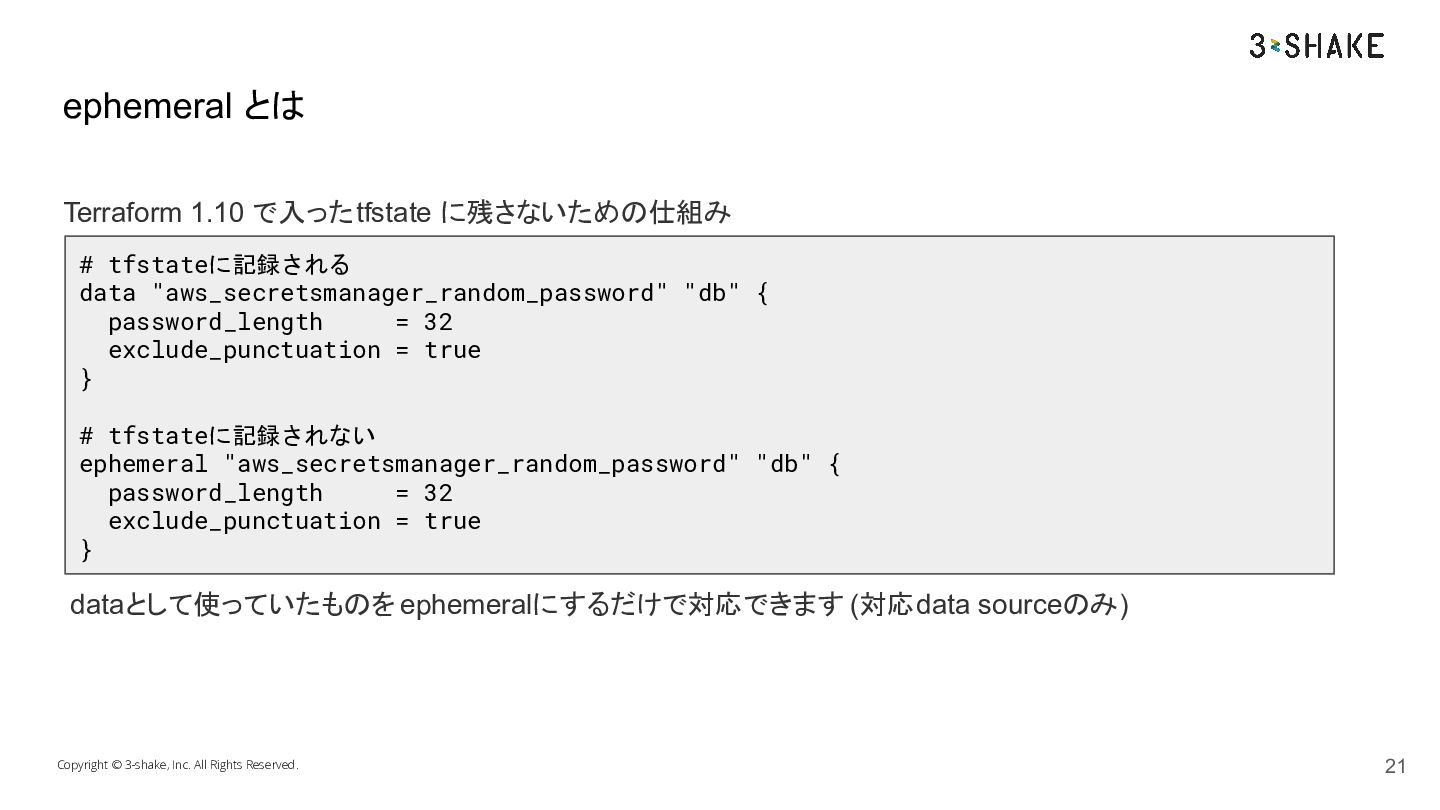Click the word 'ephemeral' in code block

click(x=144, y=464)
